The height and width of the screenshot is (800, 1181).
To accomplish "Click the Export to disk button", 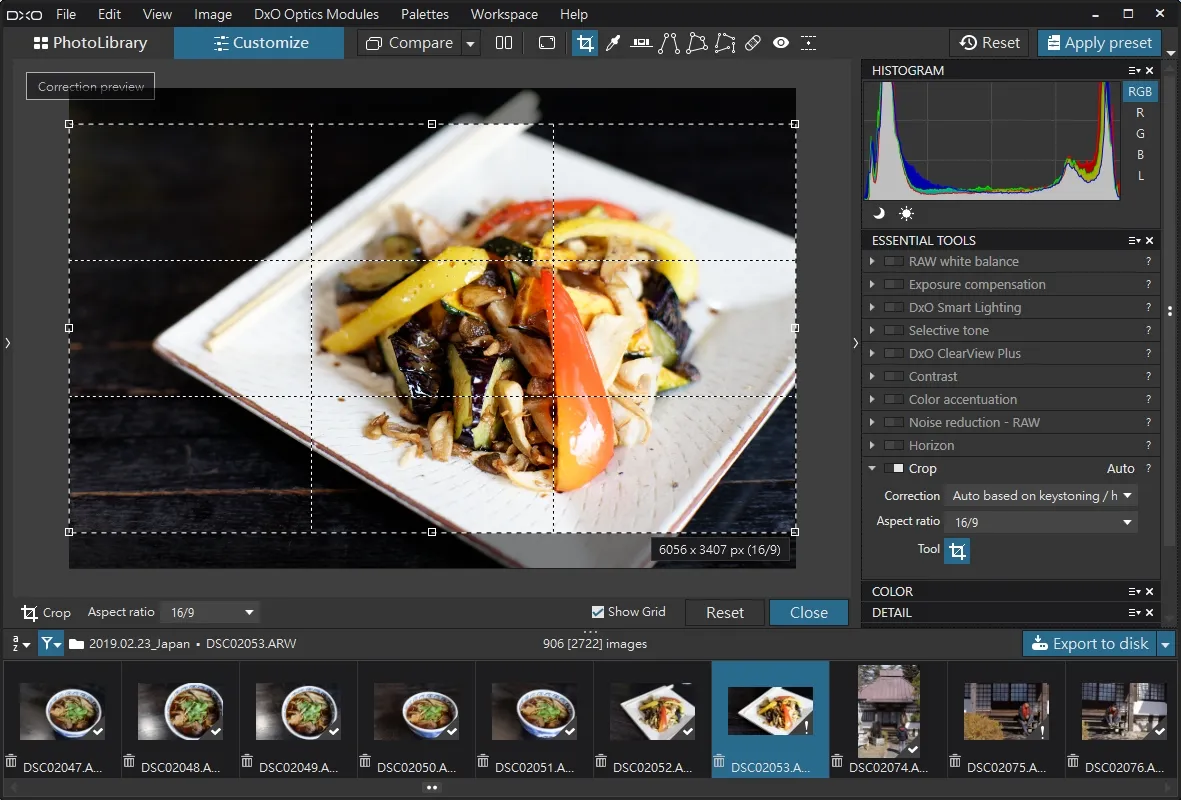I will pos(1090,643).
